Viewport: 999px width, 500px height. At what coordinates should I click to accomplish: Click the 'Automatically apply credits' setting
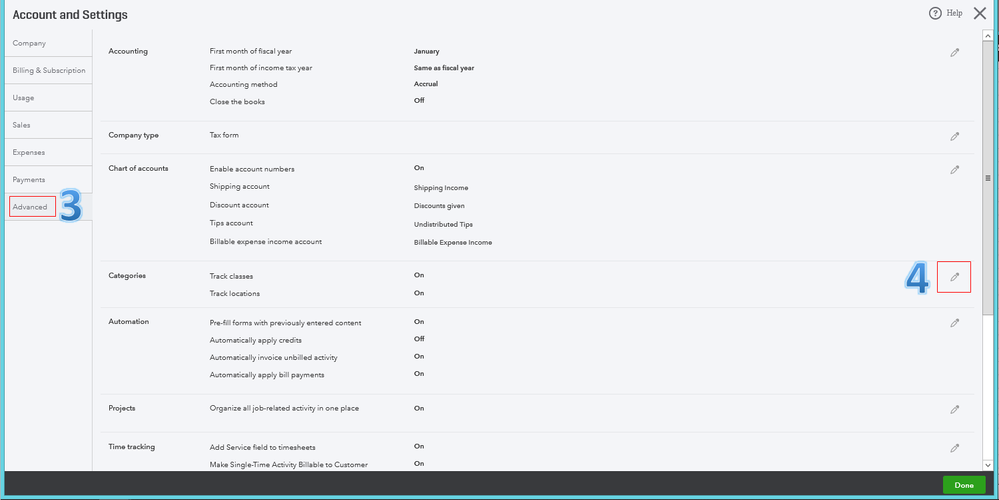255,340
